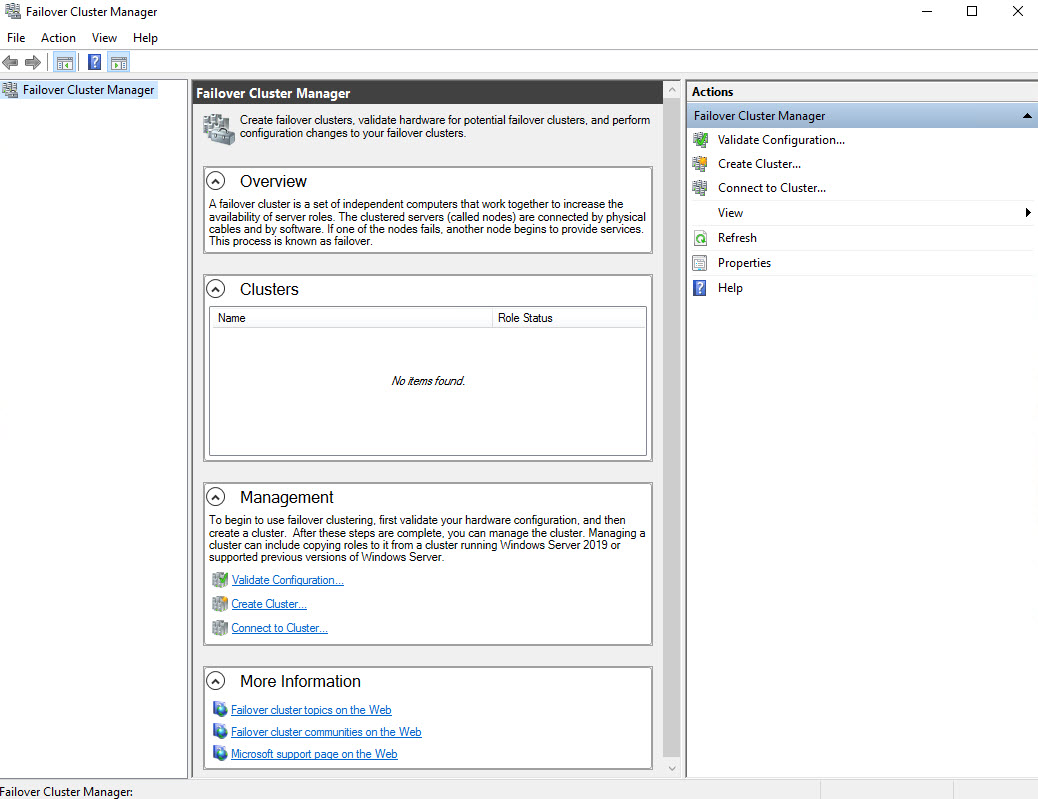Open Properties from the Actions pane

(744, 263)
